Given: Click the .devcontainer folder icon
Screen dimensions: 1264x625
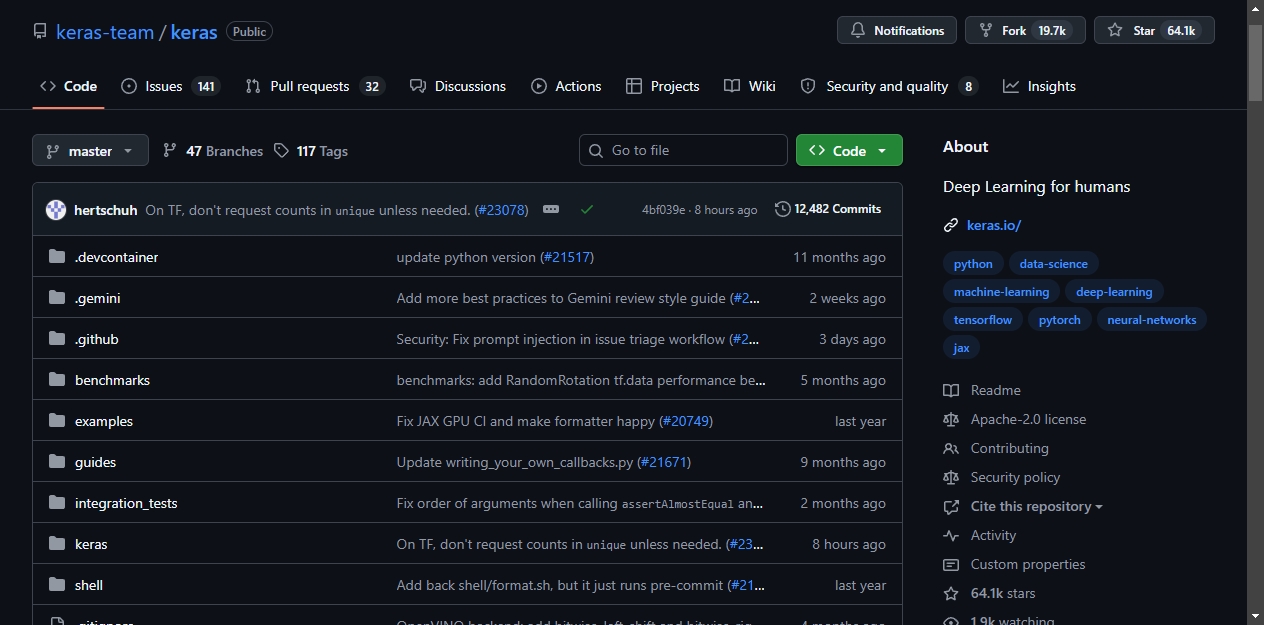Looking at the screenshot, I should point(57,257).
